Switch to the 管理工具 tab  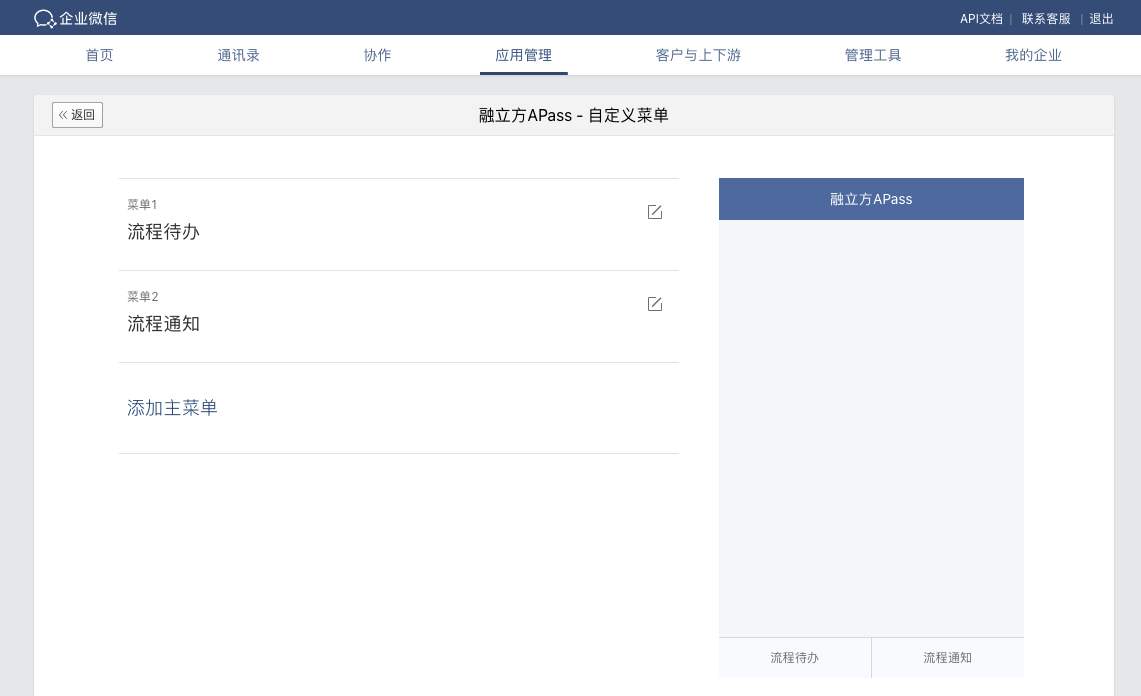(873, 55)
